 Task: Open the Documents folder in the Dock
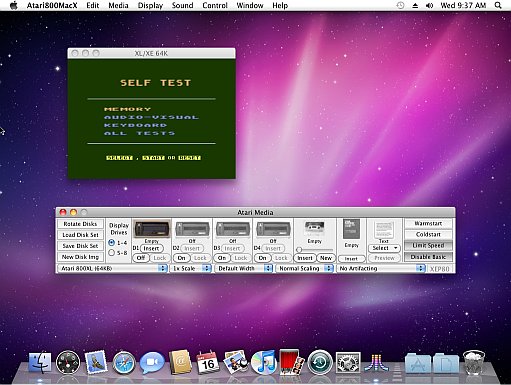coord(446,363)
